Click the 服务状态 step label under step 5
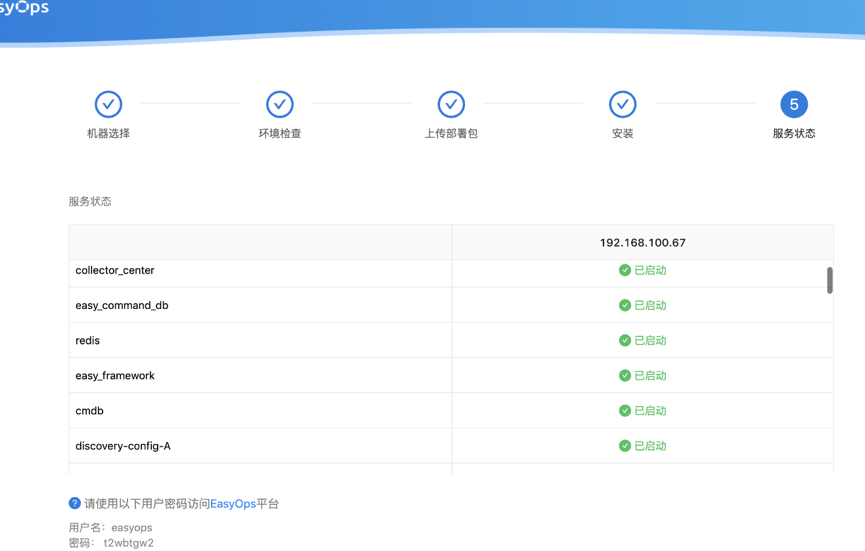 (x=794, y=133)
